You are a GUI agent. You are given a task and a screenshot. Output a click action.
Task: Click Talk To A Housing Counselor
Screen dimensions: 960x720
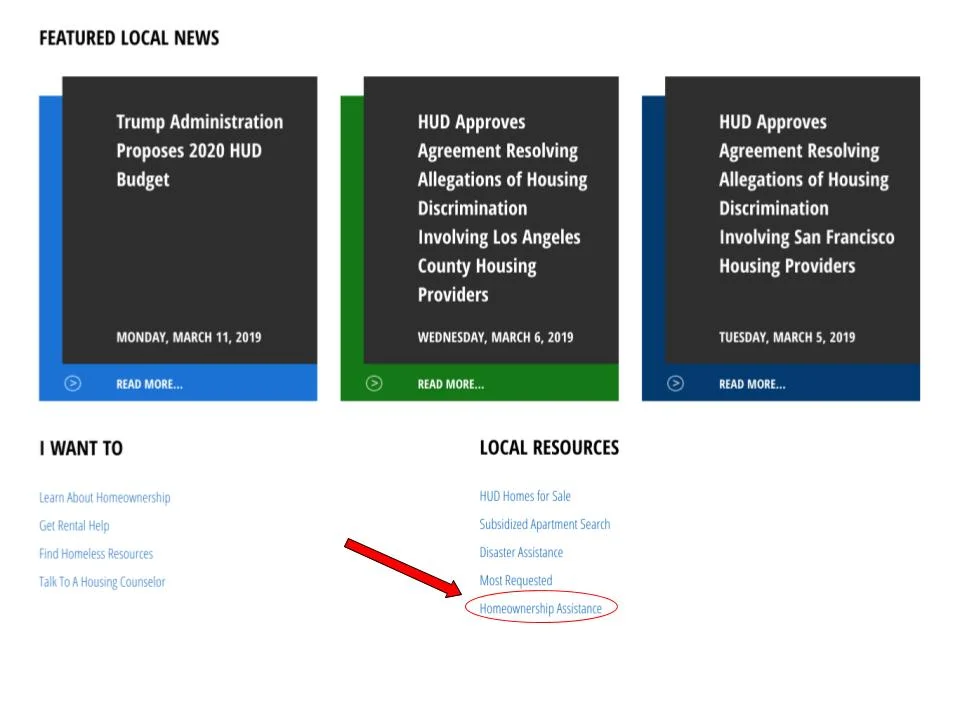(x=102, y=582)
